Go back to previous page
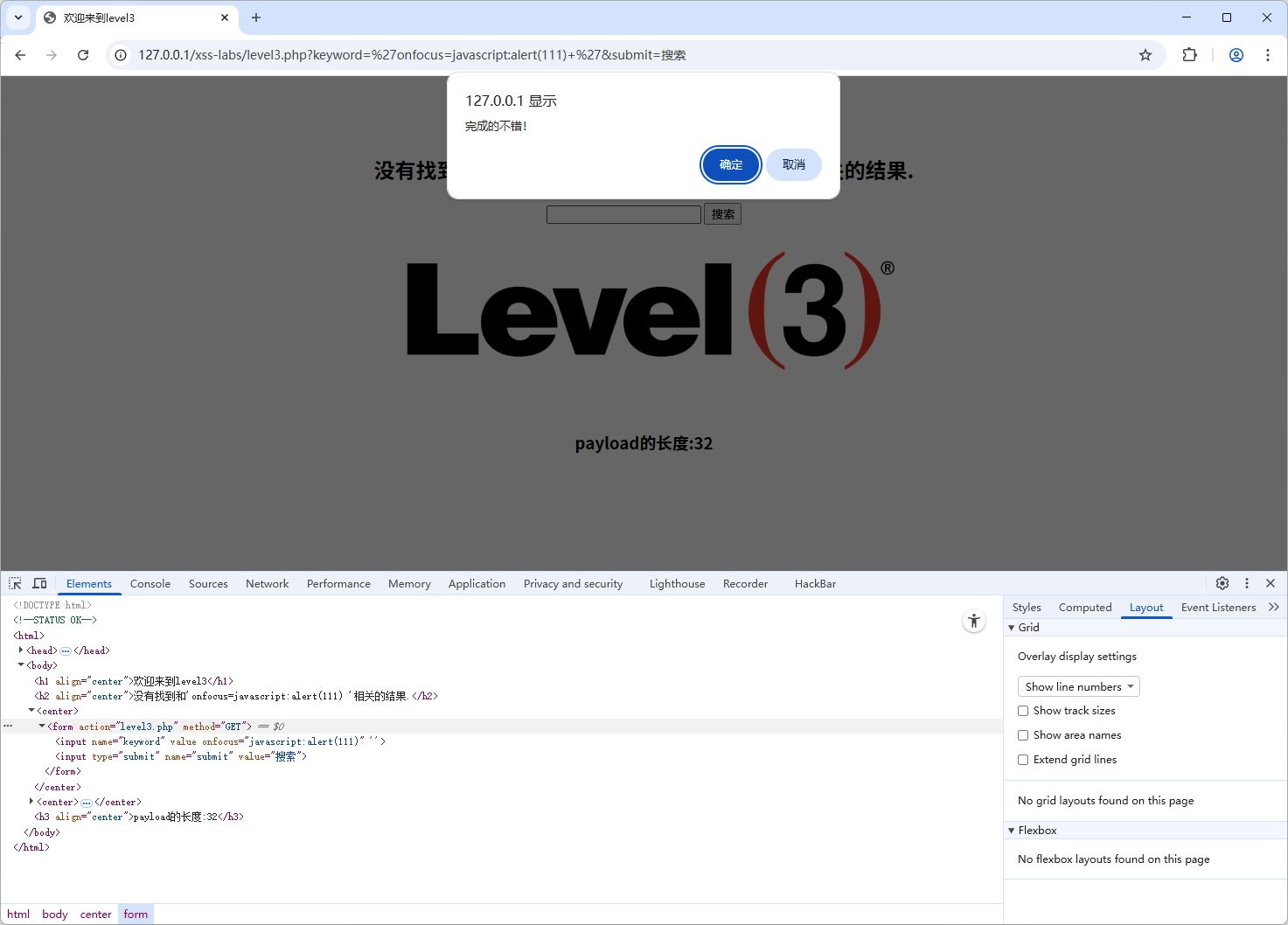The width and height of the screenshot is (1288, 925). click(20, 55)
